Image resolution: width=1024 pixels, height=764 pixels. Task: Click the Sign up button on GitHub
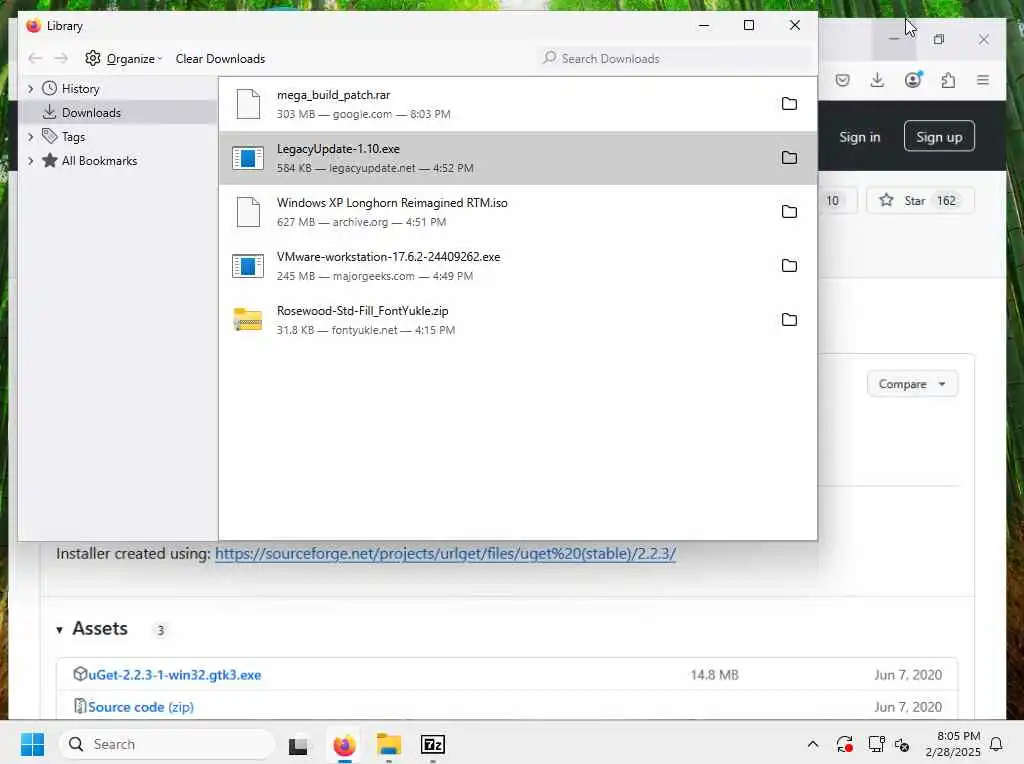(939, 136)
